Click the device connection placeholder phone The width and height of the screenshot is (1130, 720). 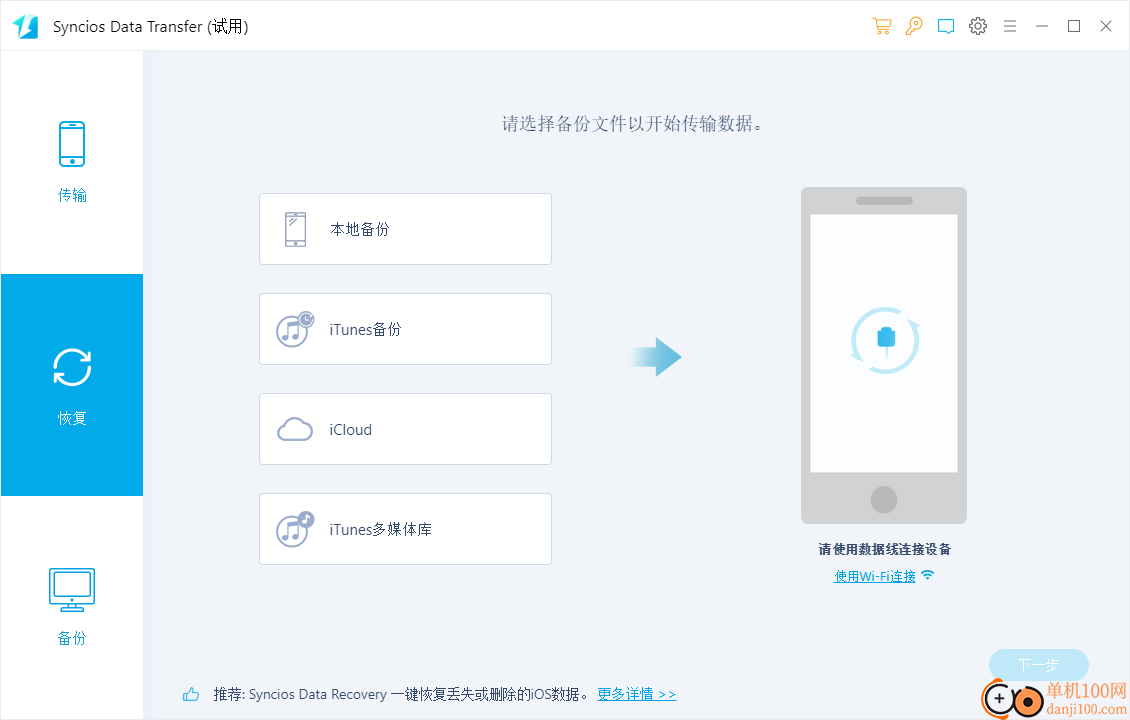pos(884,355)
